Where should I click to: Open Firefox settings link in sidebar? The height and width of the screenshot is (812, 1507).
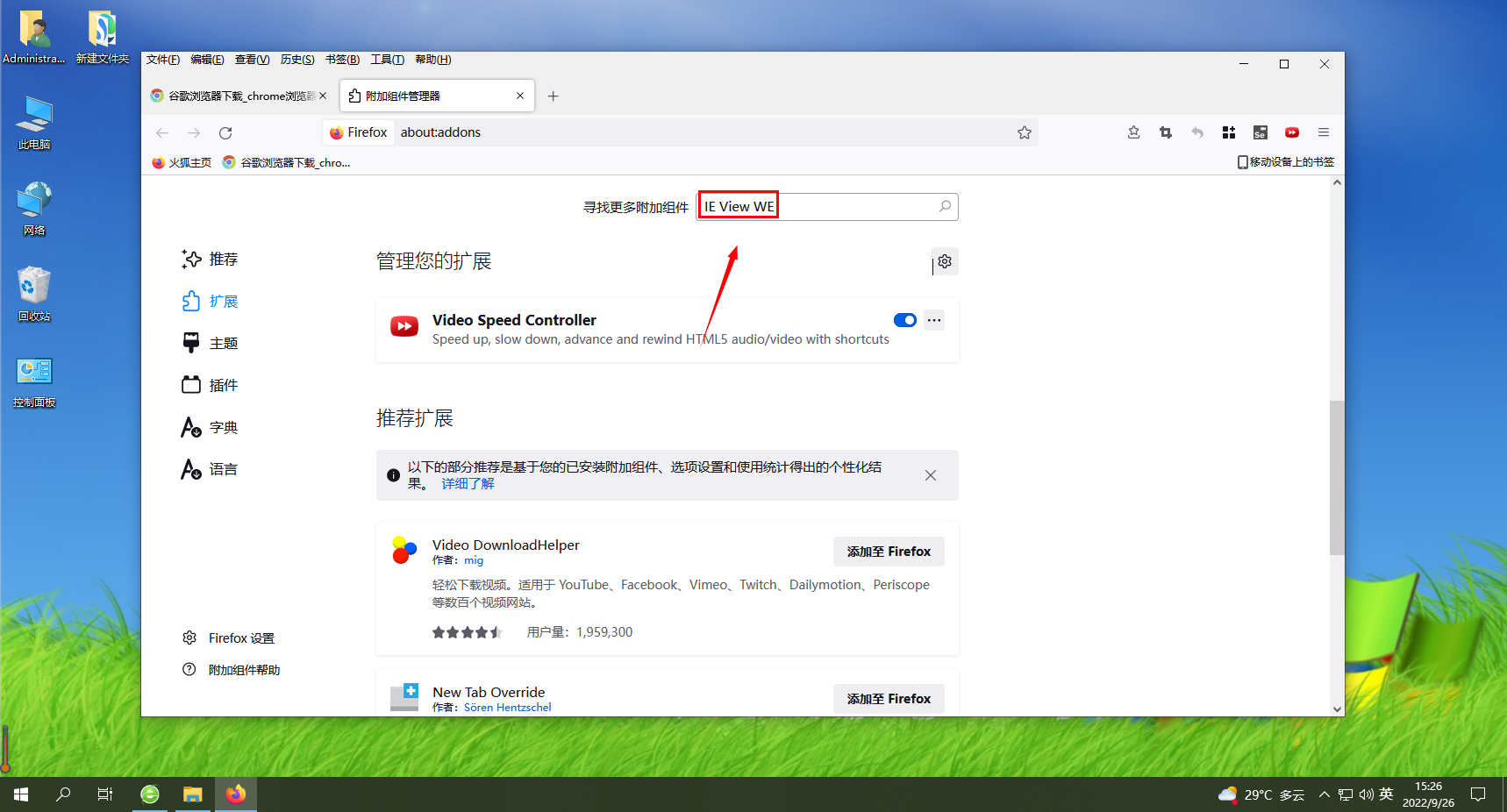229,638
